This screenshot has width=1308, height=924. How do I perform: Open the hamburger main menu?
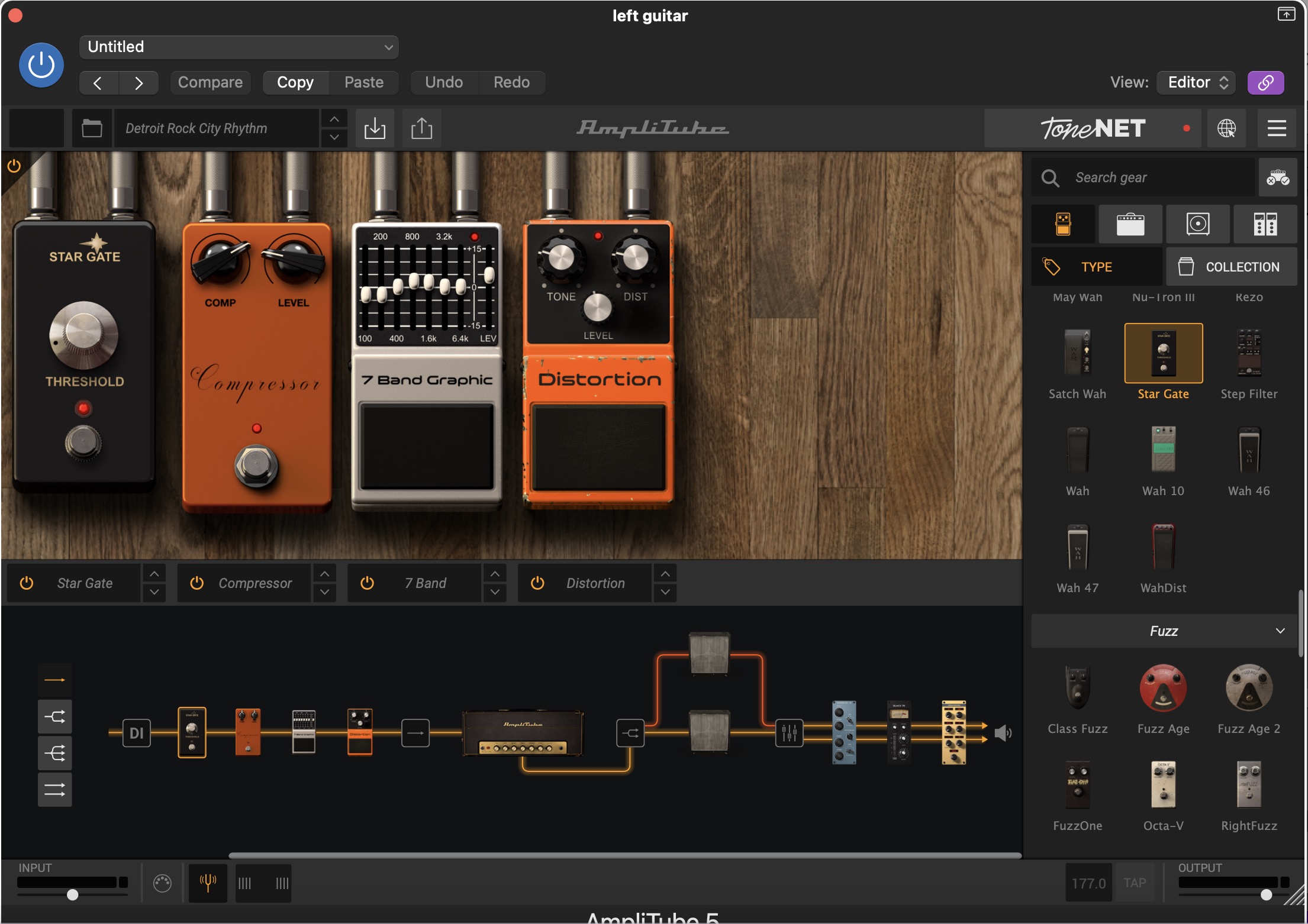(x=1277, y=128)
